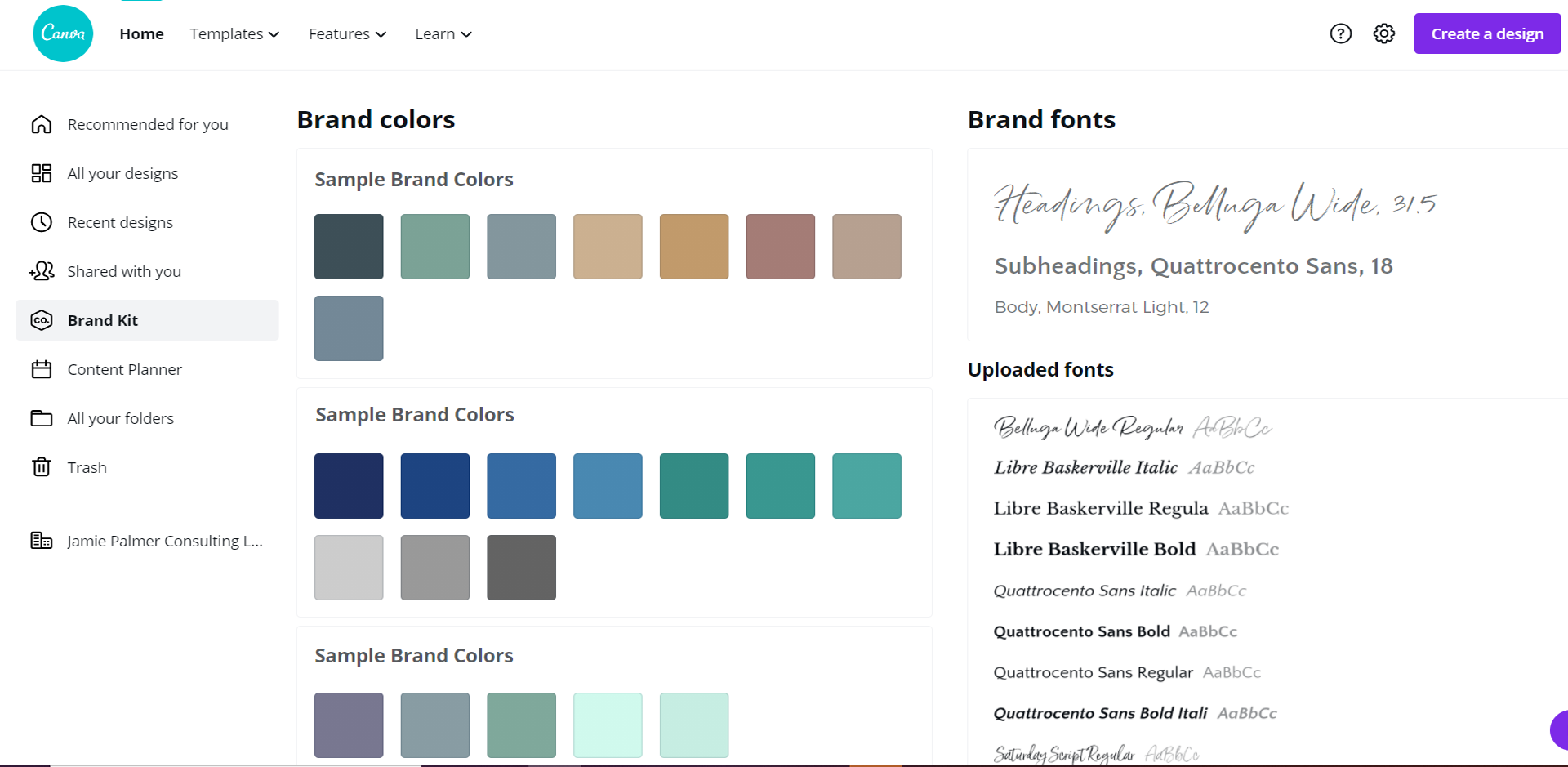
Task: Click Headings, Belluga Wide font style
Action: [1214, 206]
